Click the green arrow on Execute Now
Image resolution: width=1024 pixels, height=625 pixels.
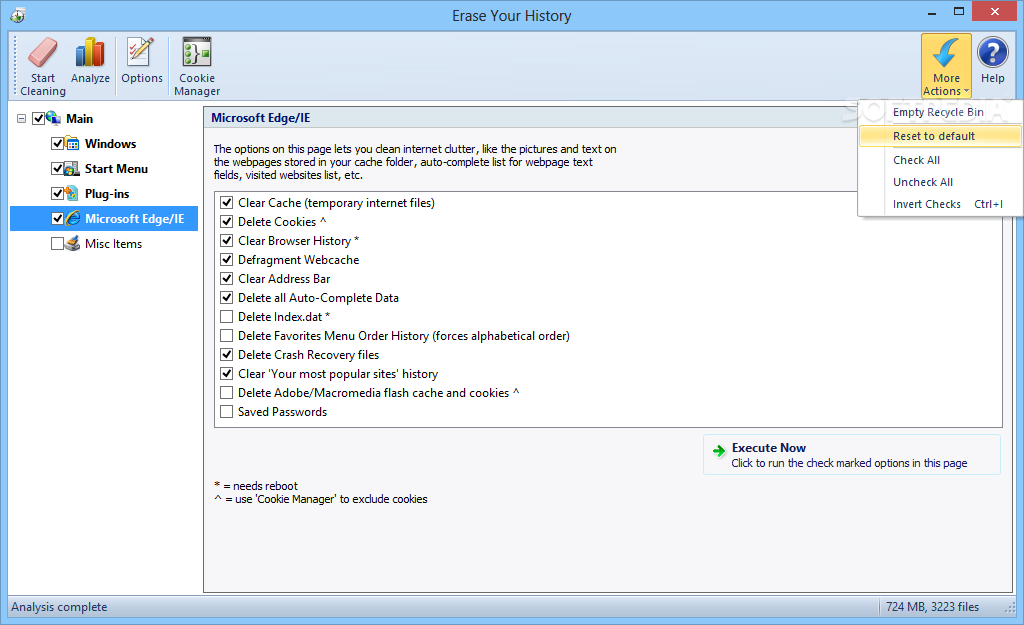(x=719, y=451)
